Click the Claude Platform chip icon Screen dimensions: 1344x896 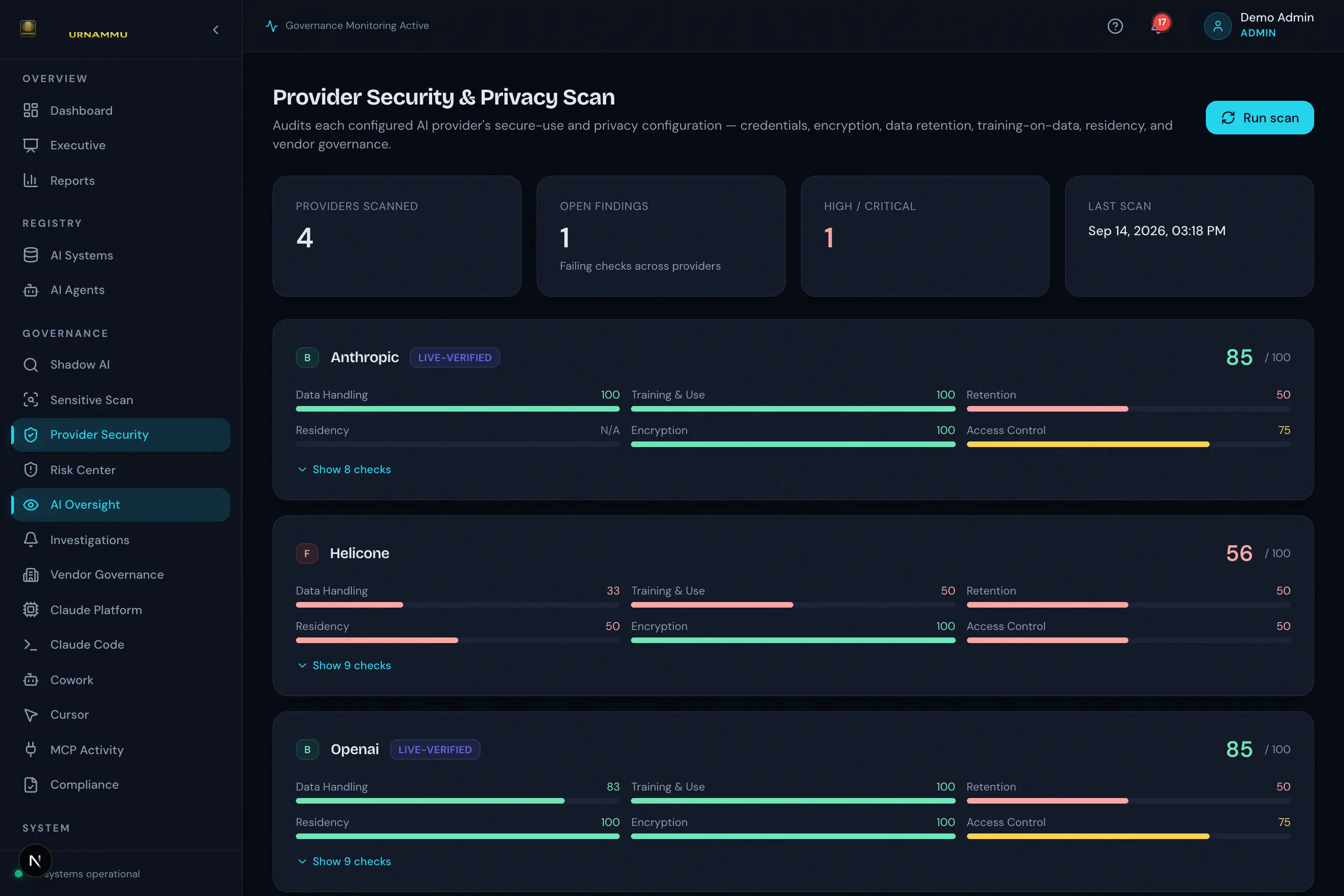click(31, 610)
